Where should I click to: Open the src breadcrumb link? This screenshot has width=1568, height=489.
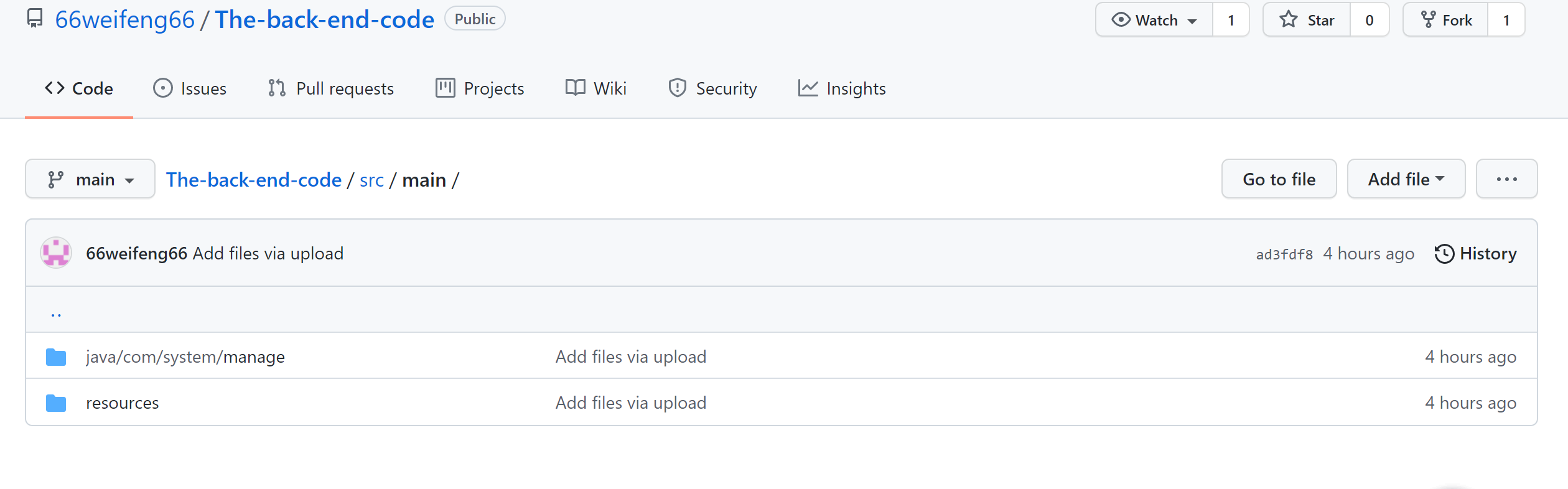click(371, 180)
